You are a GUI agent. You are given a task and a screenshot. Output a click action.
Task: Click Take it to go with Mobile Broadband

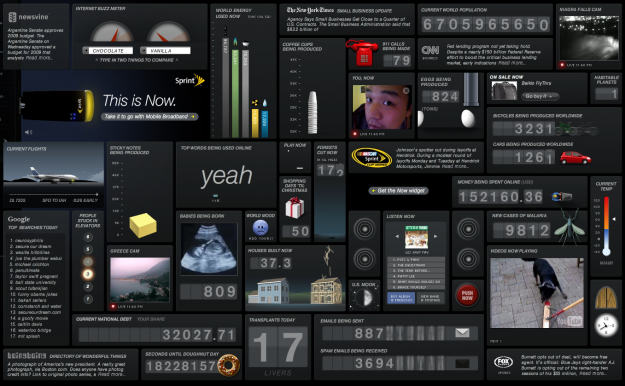pos(149,116)
